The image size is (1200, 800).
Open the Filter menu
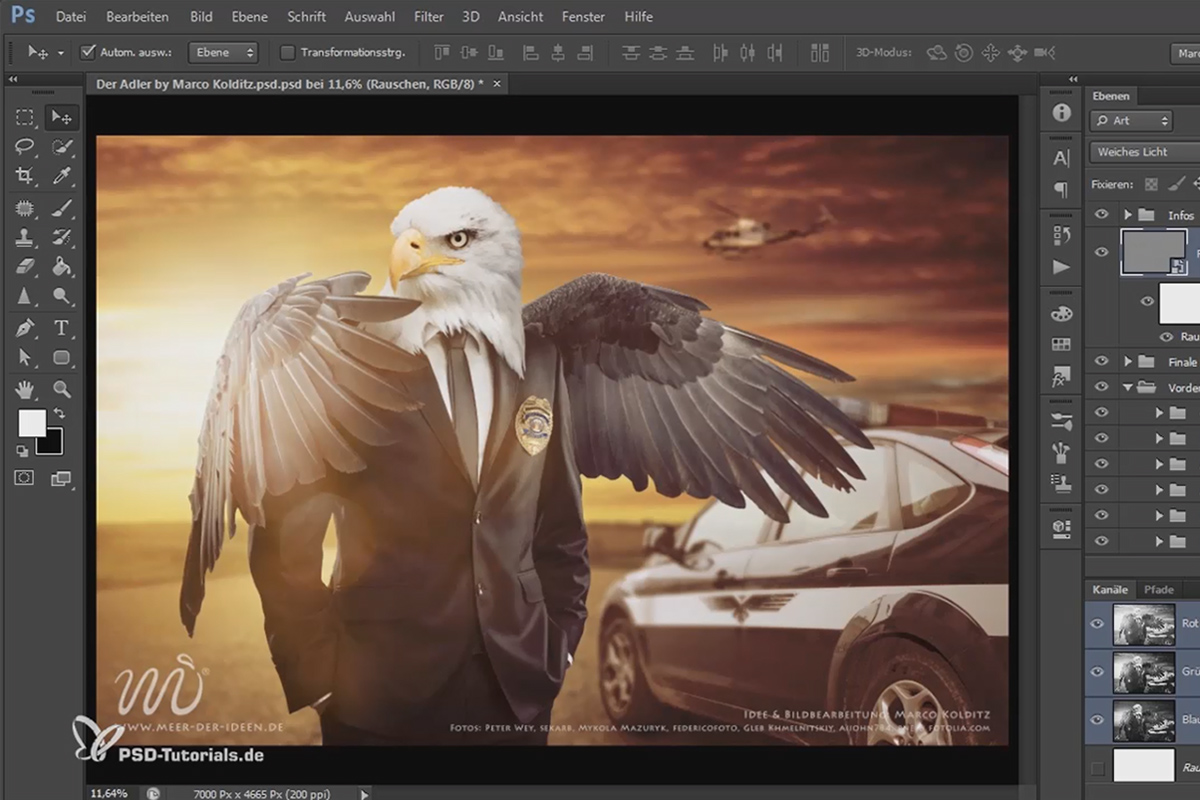click(x=429, y=17)
